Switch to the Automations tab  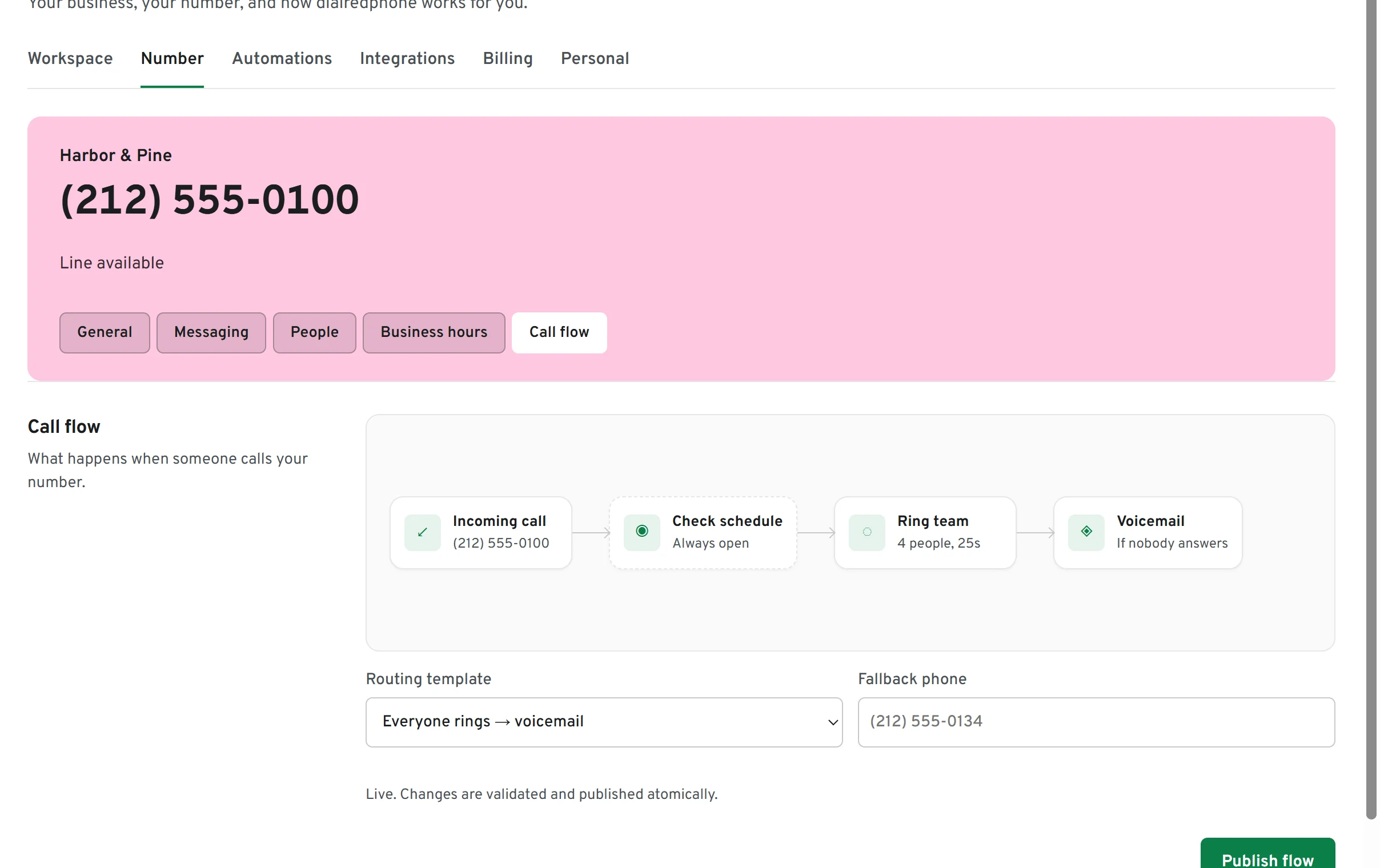283,59
